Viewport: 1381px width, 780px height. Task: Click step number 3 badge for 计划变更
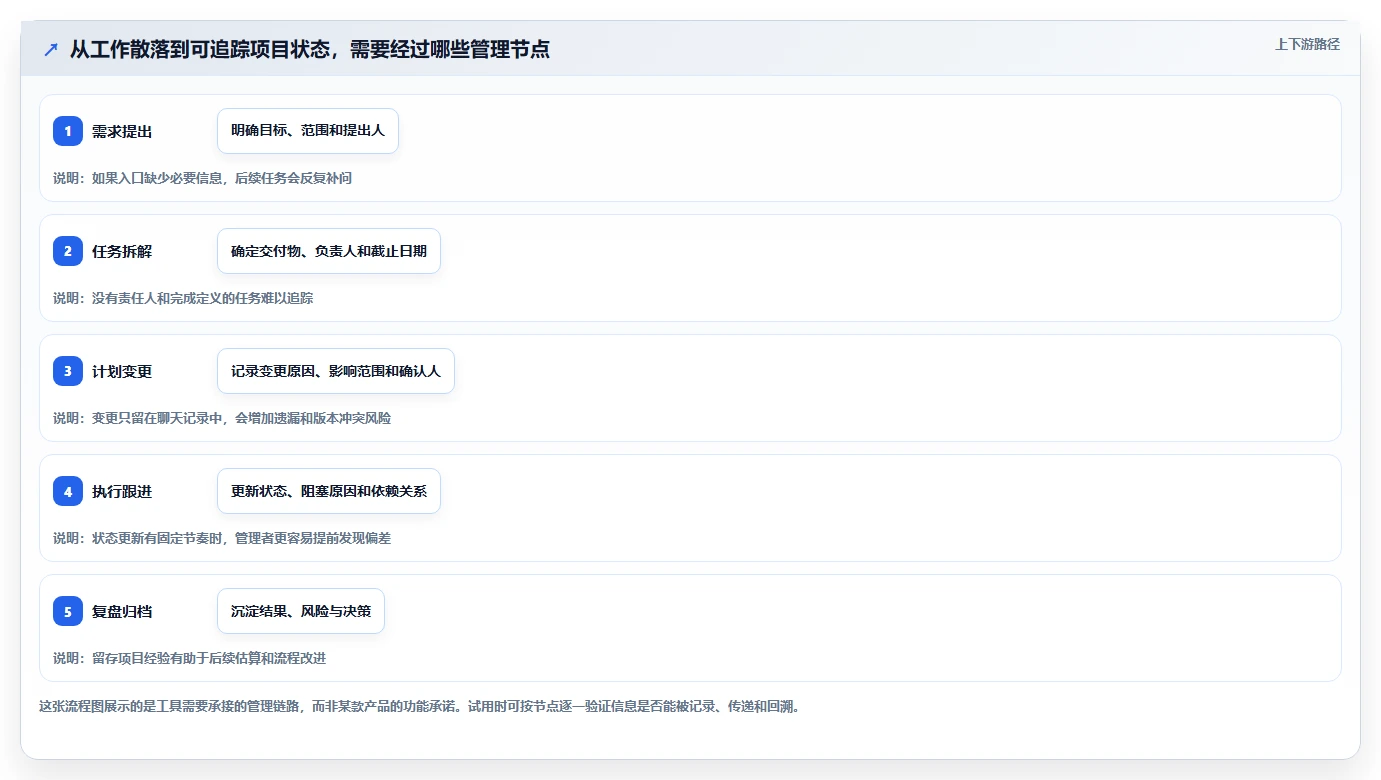click(x=68, y=371)
